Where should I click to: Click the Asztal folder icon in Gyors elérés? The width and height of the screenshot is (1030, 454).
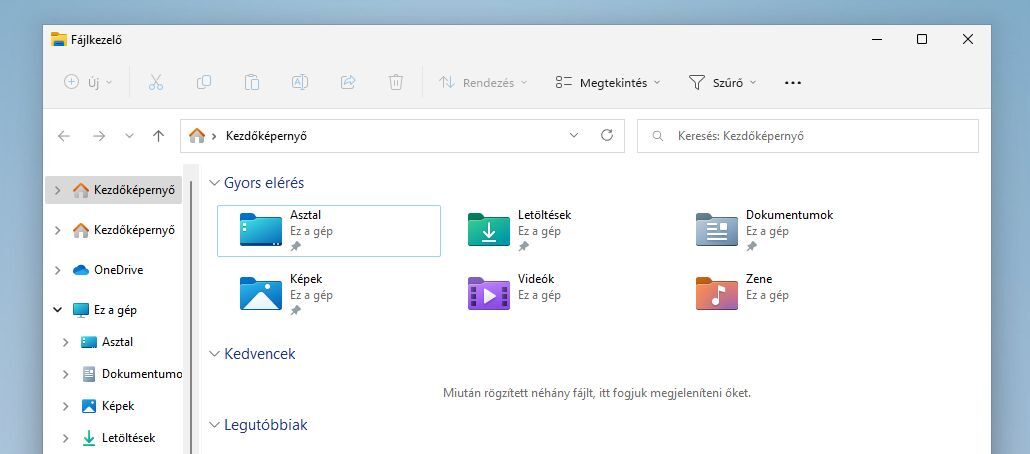(261, 229)
